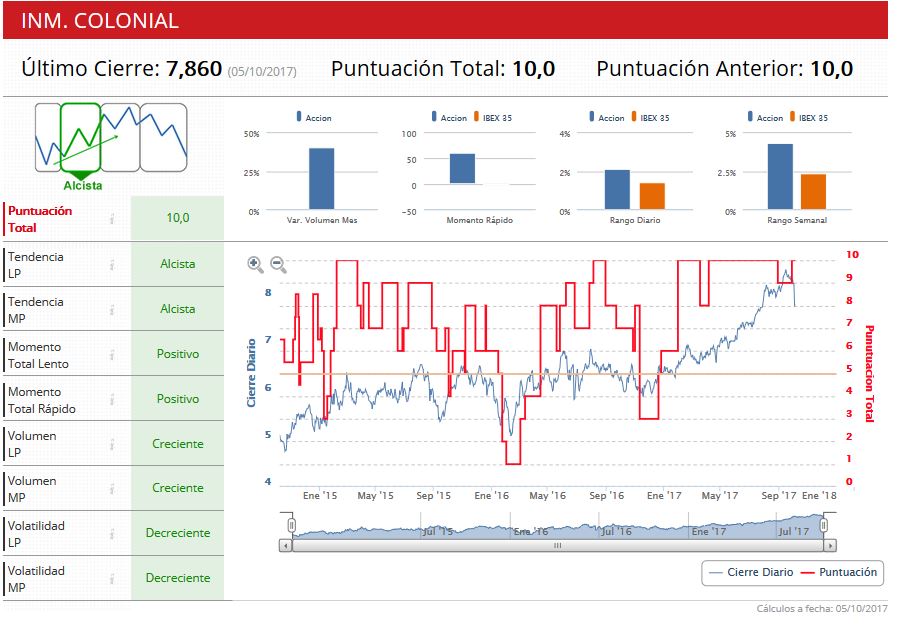This screenshot has height=626, width=897.
Task: Click the Volatilidad MP row label
Action: pos(36,579)
